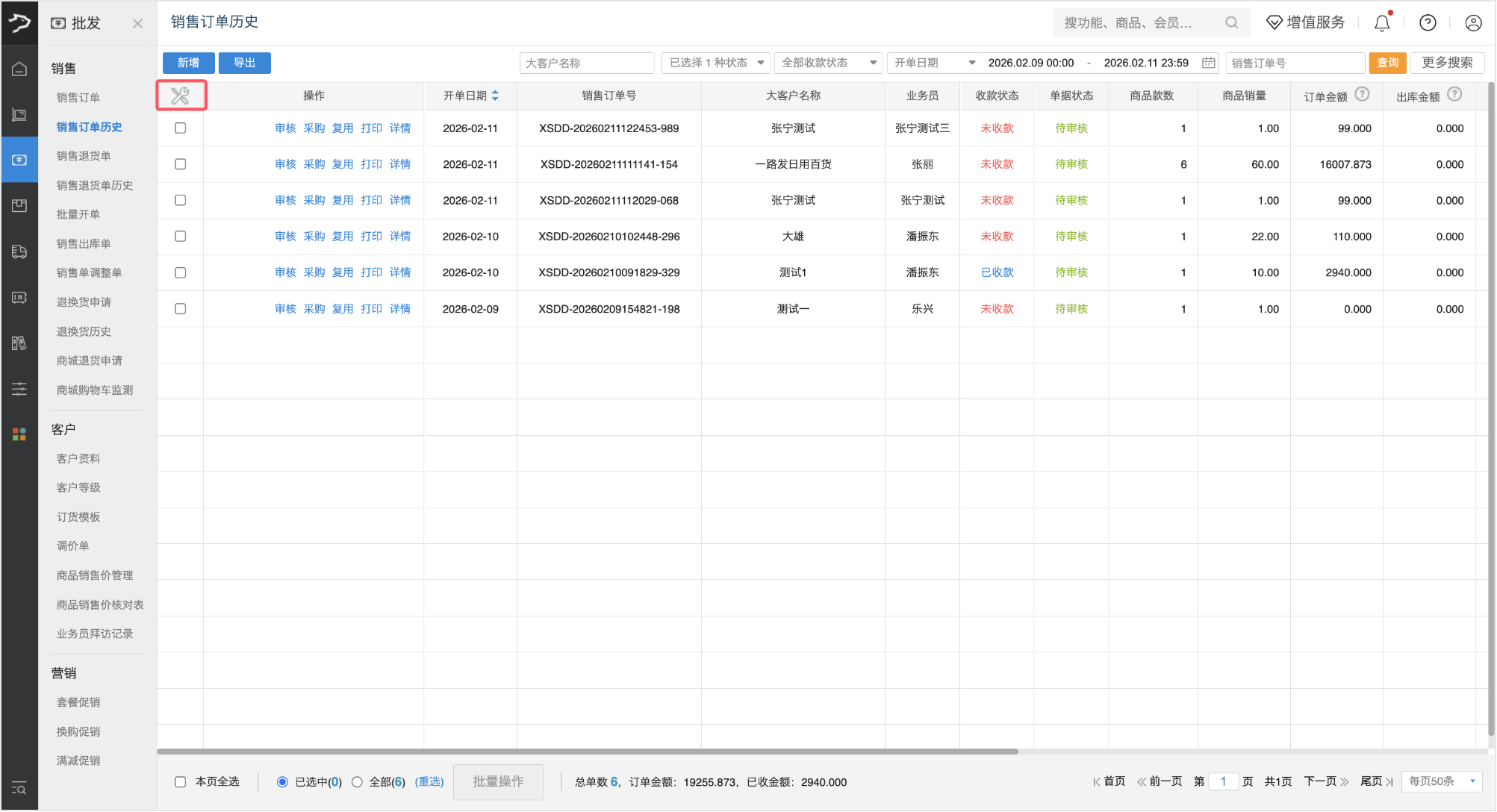Click the search magnifier in top search box

click(x=1231, y=23)
